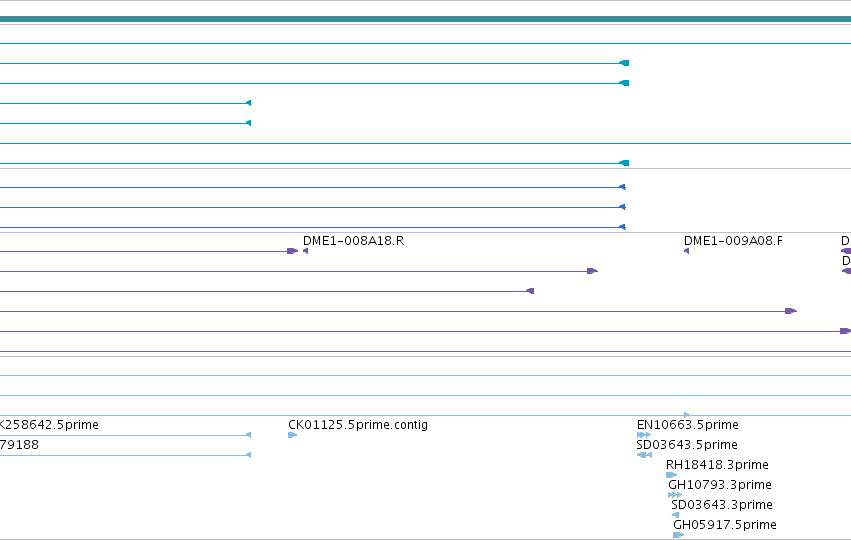Screen dimensions: 851x540
Task: Click the CK01125.5prime.contig label
Action: coord(358,425)
